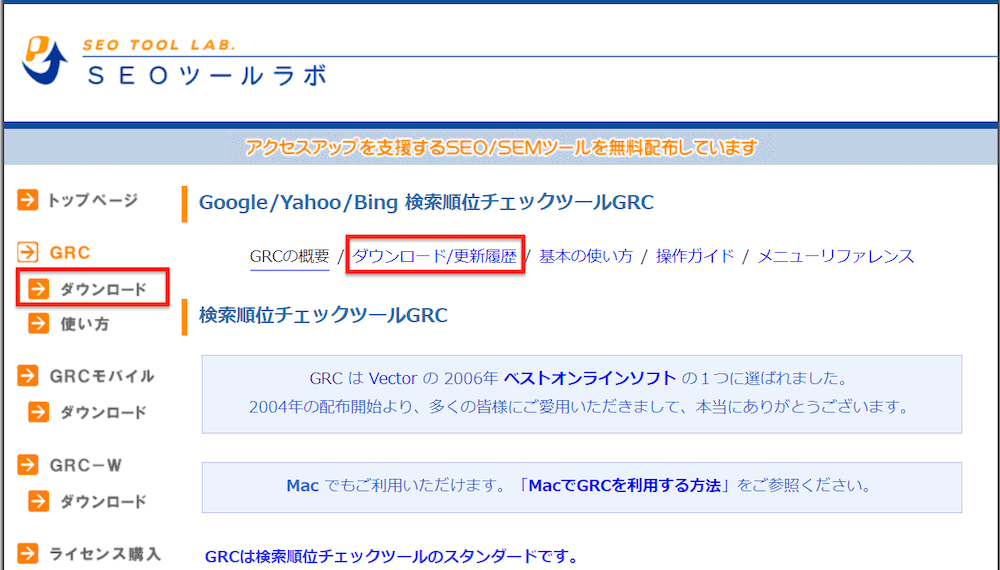Click arrow icon beside GRC-W's ダウンロード
Image resolution: width=1000 pixels, height=570 pixels.
coord(38,501)
